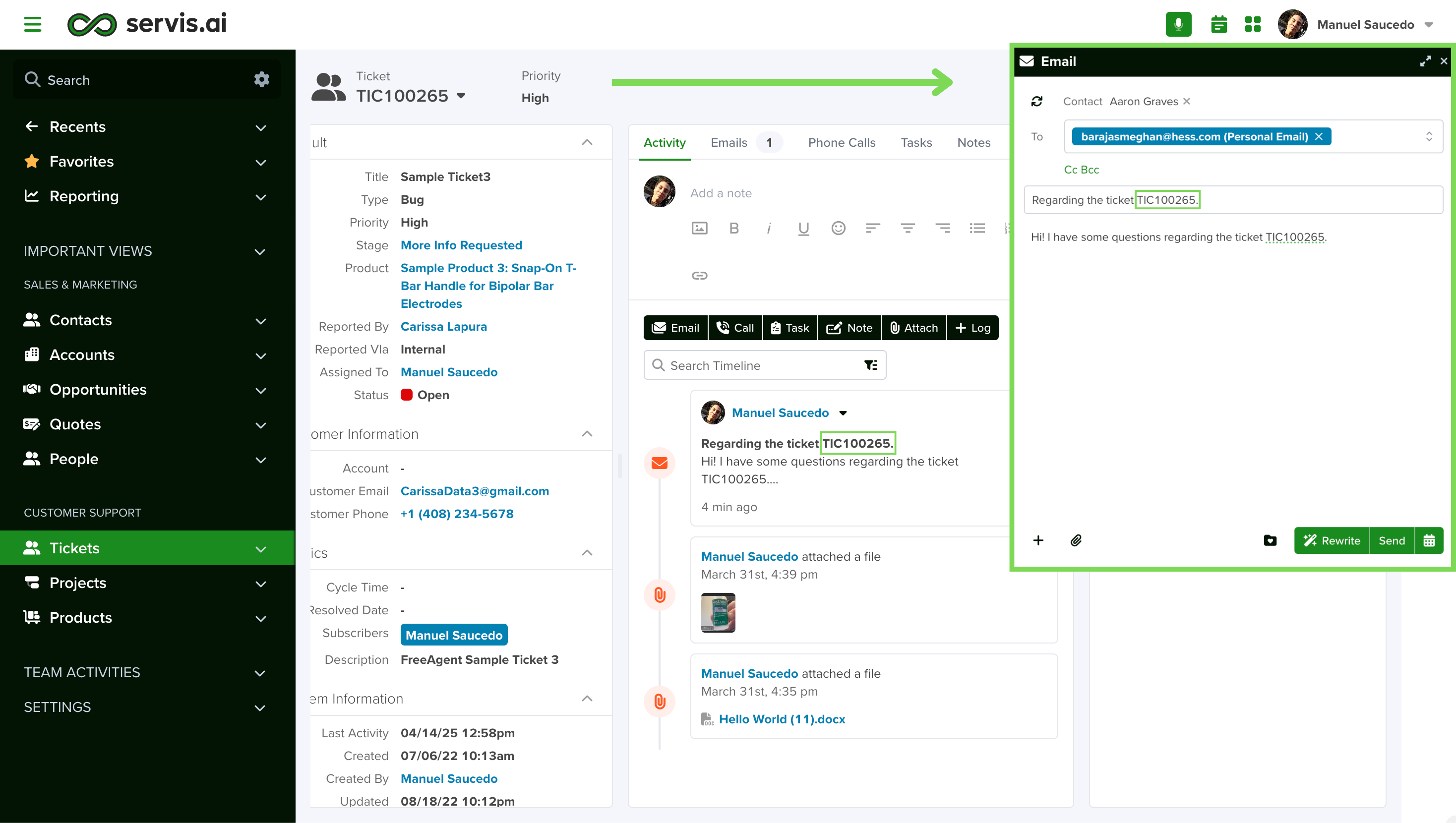Image resolution: width=1456 pixels, height=823 pixels.
Task: Switch to the Notes tab
Action: coord(974,142)
